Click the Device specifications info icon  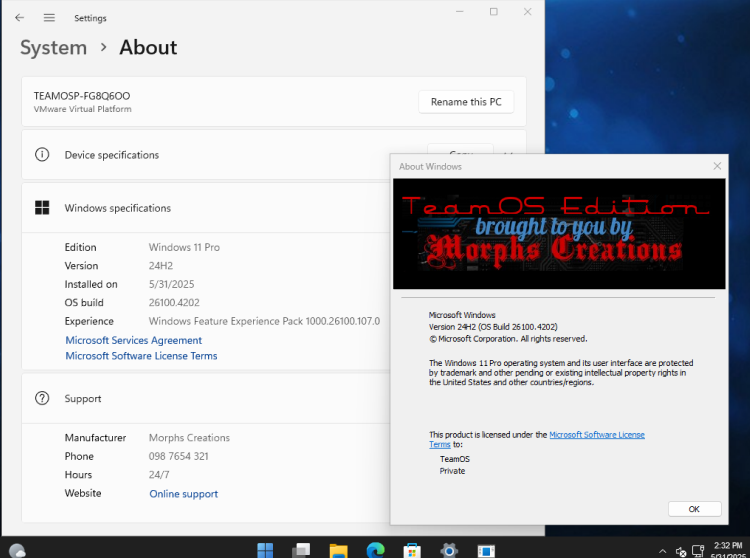(x=42, y=154)
